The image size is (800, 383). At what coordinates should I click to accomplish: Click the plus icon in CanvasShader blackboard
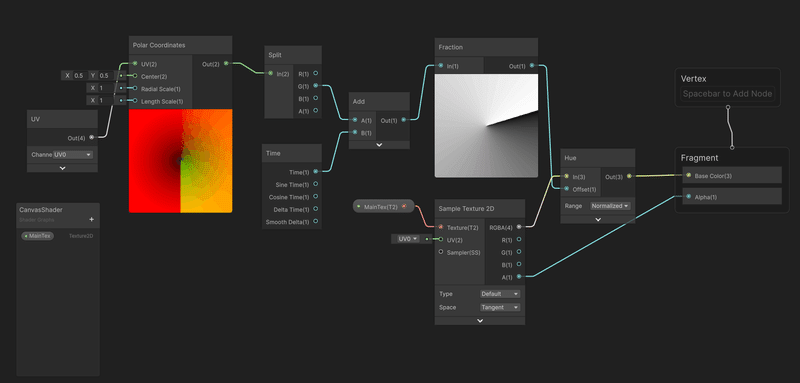91,219
